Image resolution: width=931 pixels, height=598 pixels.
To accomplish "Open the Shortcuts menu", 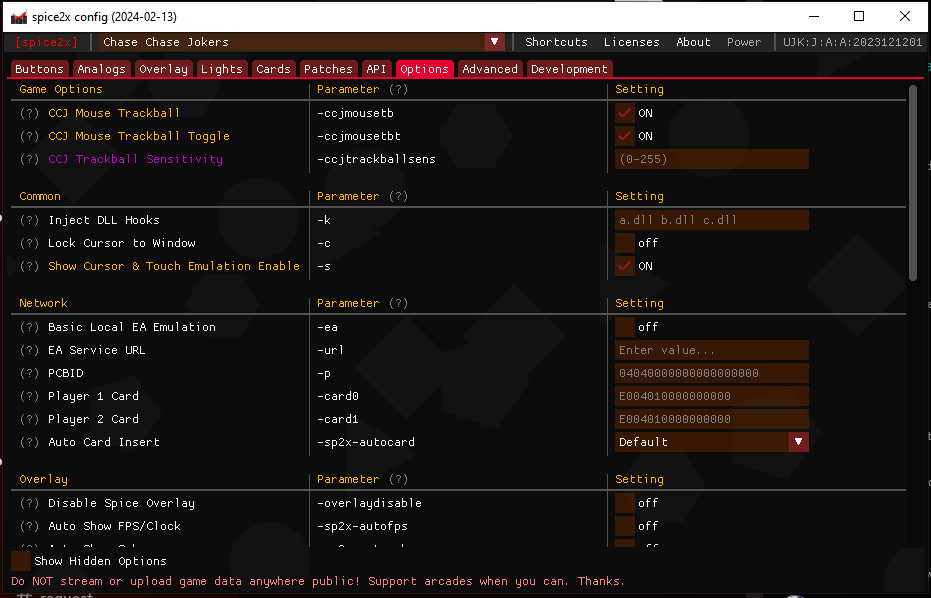I will [x=556, y=42].
